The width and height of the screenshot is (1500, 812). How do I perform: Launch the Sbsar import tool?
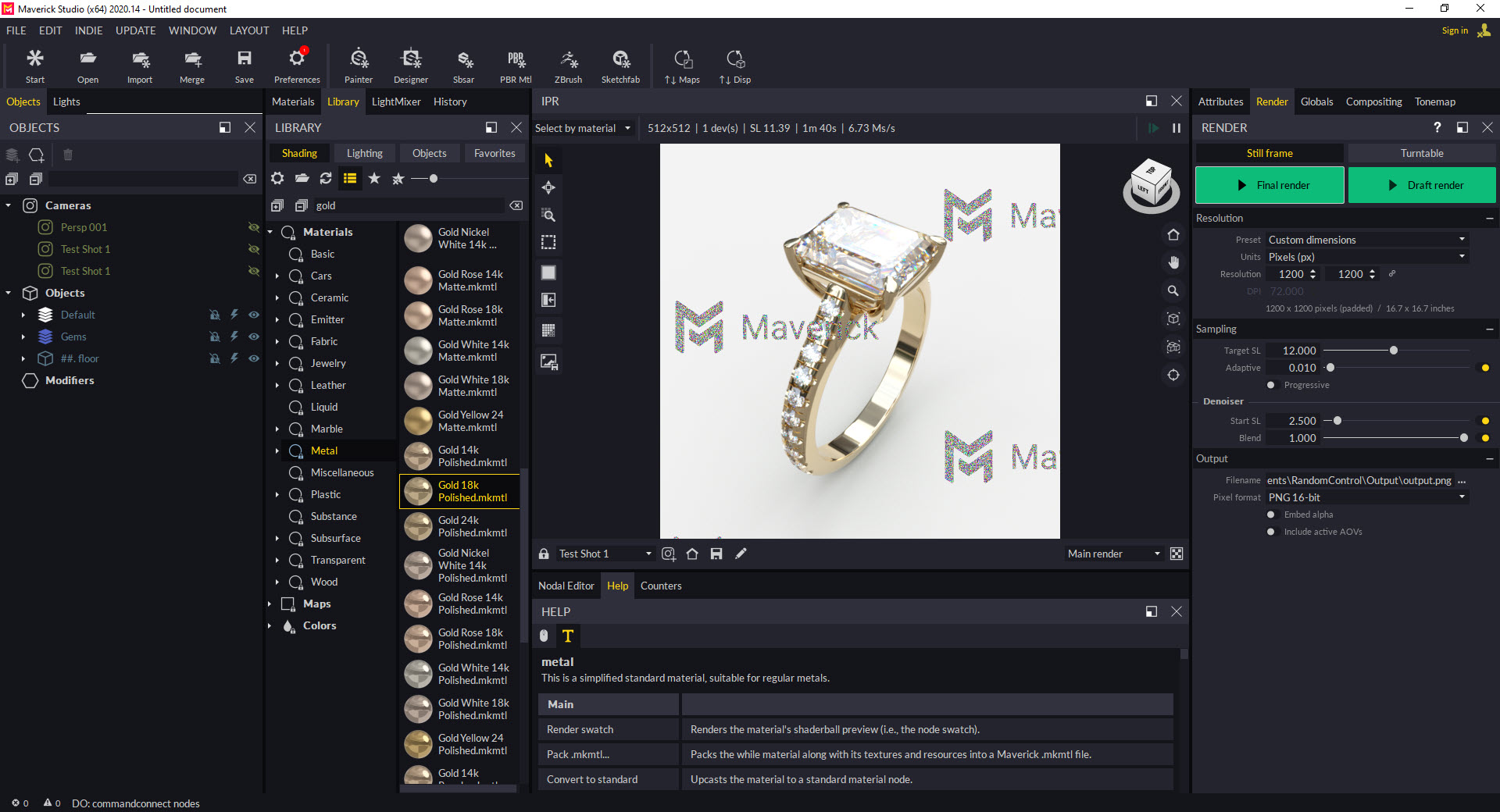(x=464, y=66)
